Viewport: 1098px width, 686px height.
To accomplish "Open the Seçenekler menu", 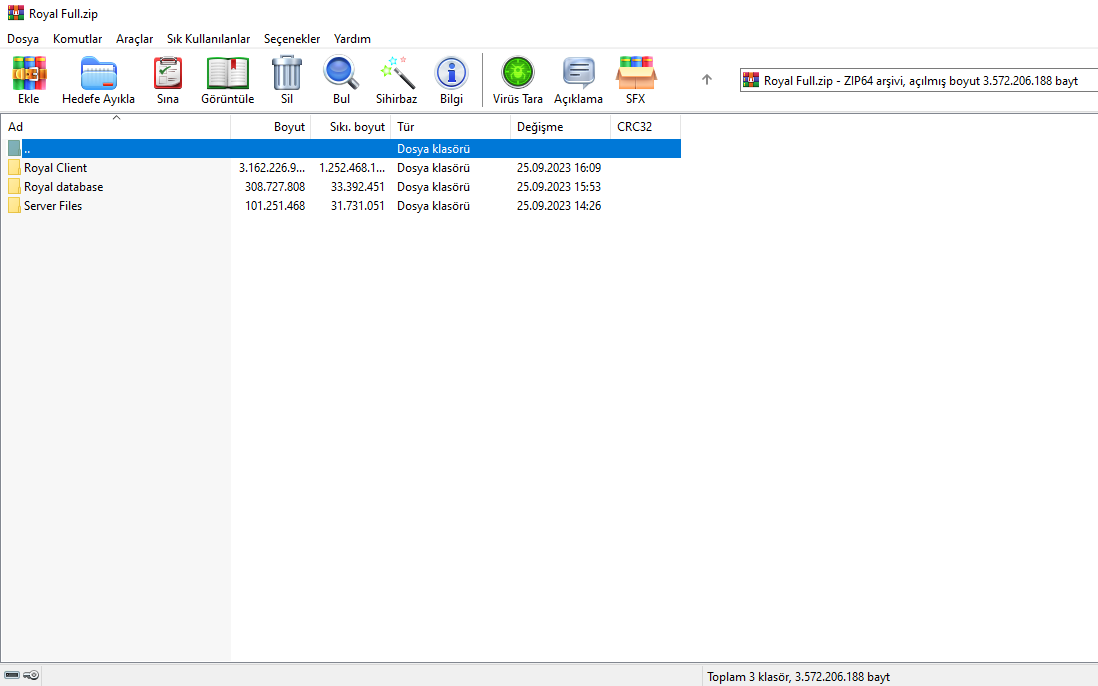I will point(292,38).
